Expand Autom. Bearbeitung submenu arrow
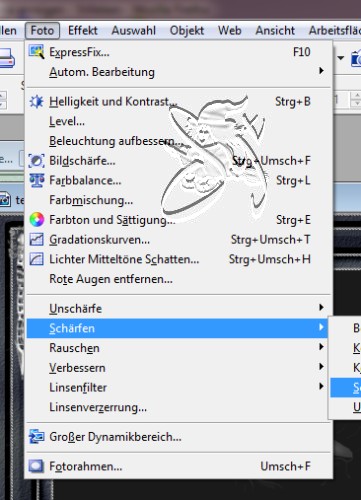Viewport: 361px width, 500px height. click(321, 71)
